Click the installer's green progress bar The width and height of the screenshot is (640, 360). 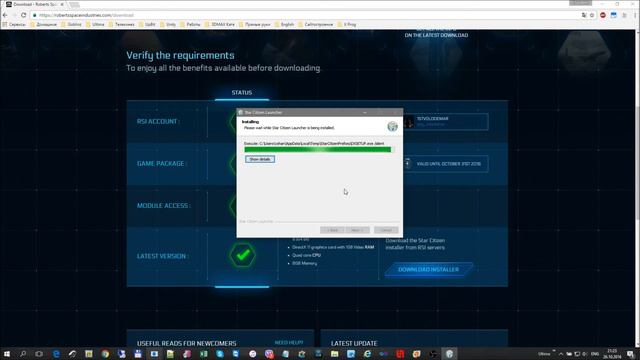pyautogui.click(x=318, y=150)
